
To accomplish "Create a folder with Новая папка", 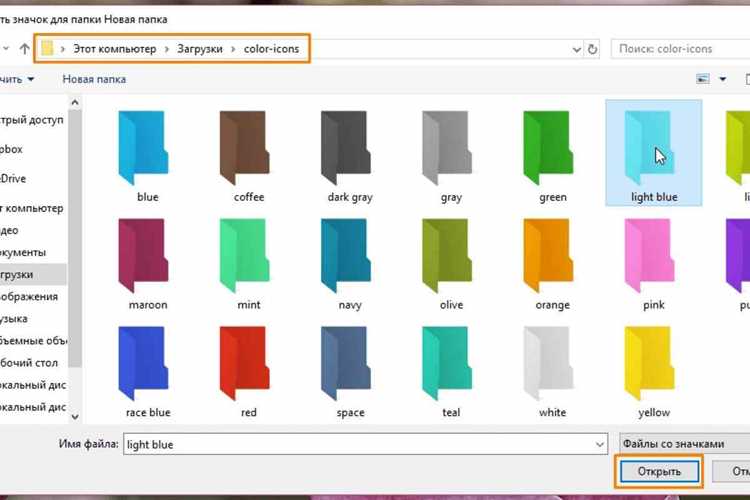I will [x=94, y=79].
